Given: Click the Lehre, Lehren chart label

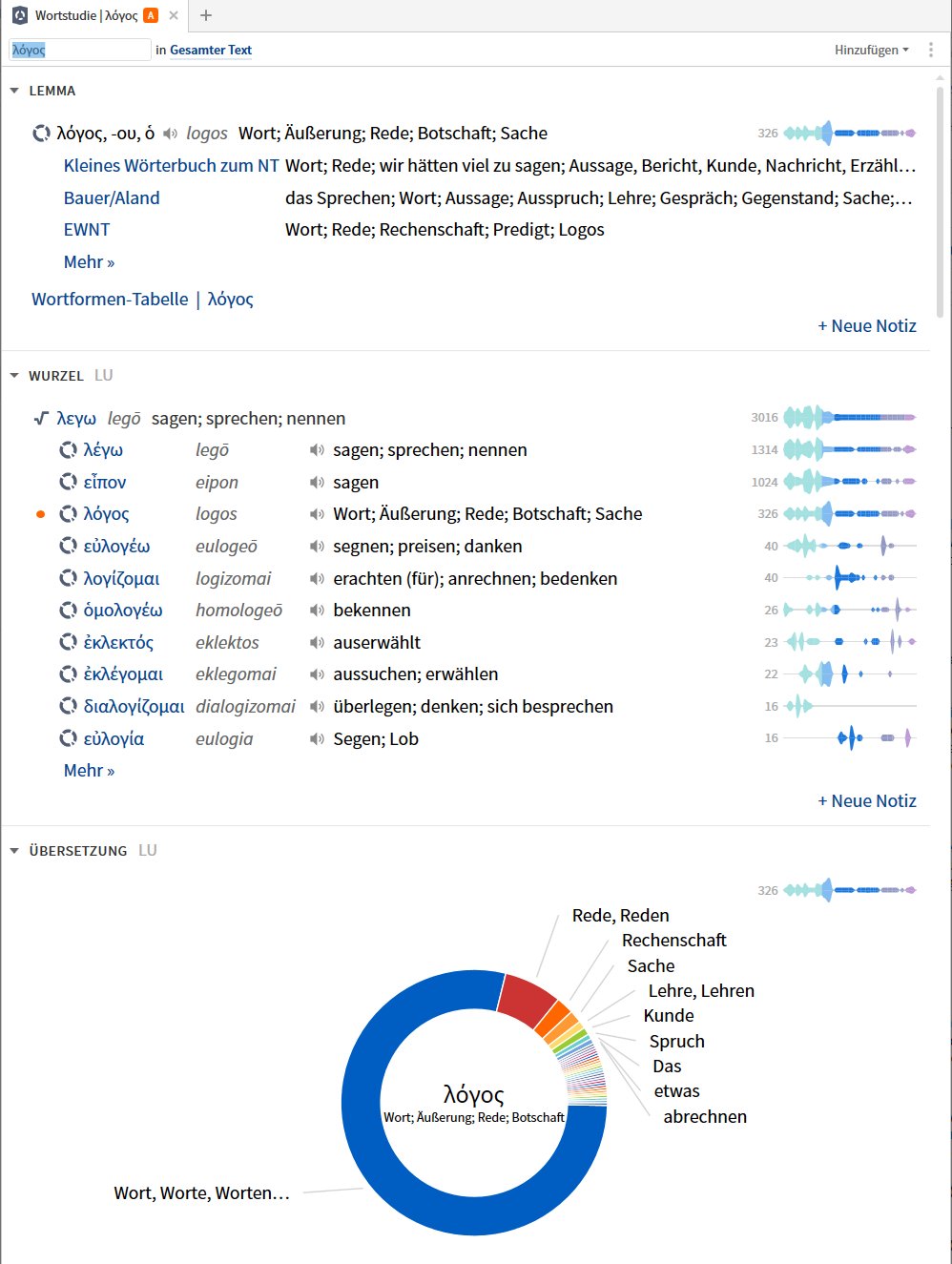Looking at the screenshot, I should pyautogui.click(x=701, y=991).
